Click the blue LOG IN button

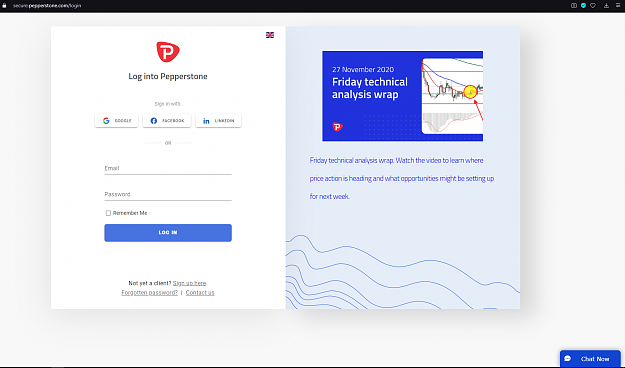168,233
